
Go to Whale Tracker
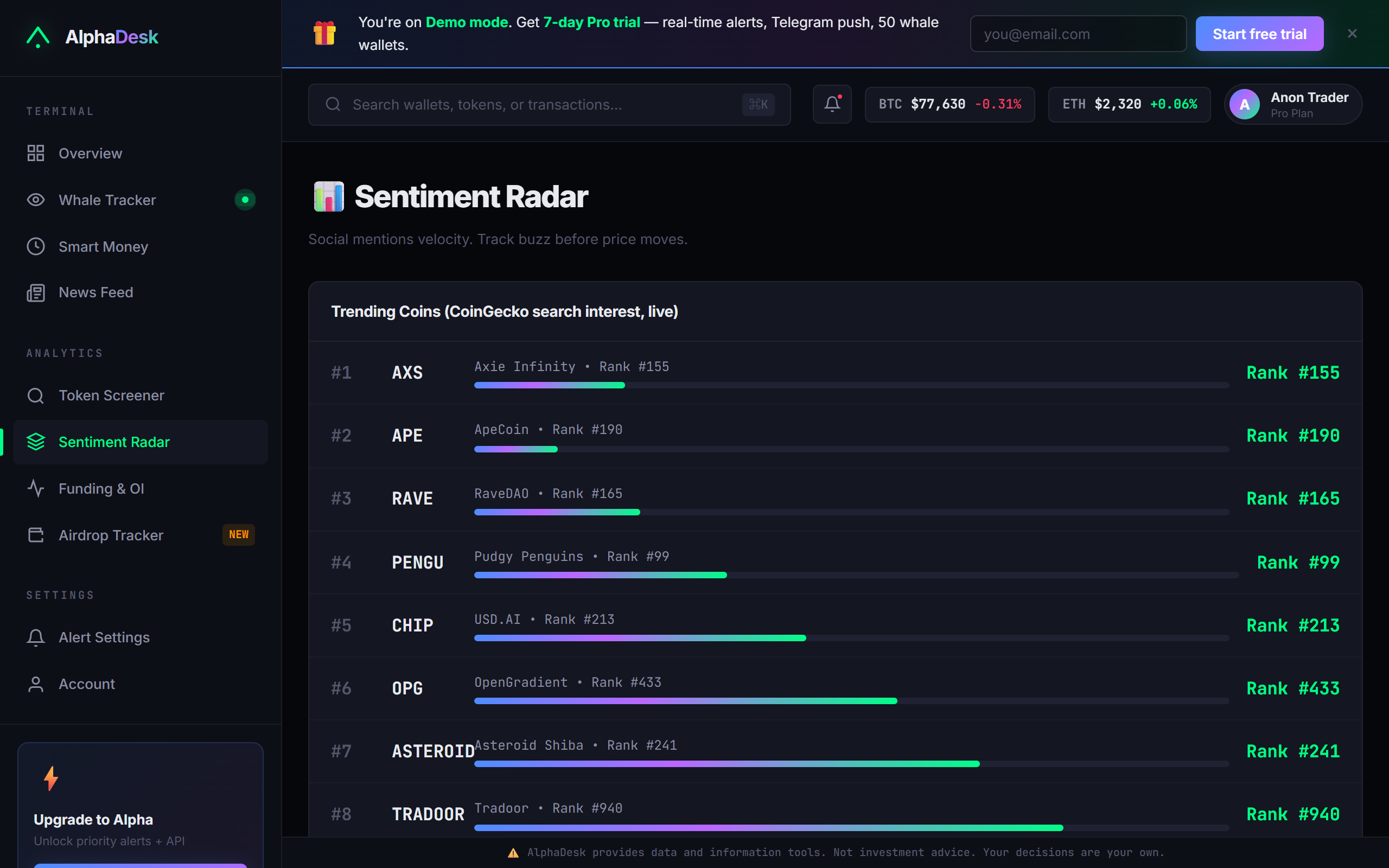pyautogui.click(x=141, y=200)
